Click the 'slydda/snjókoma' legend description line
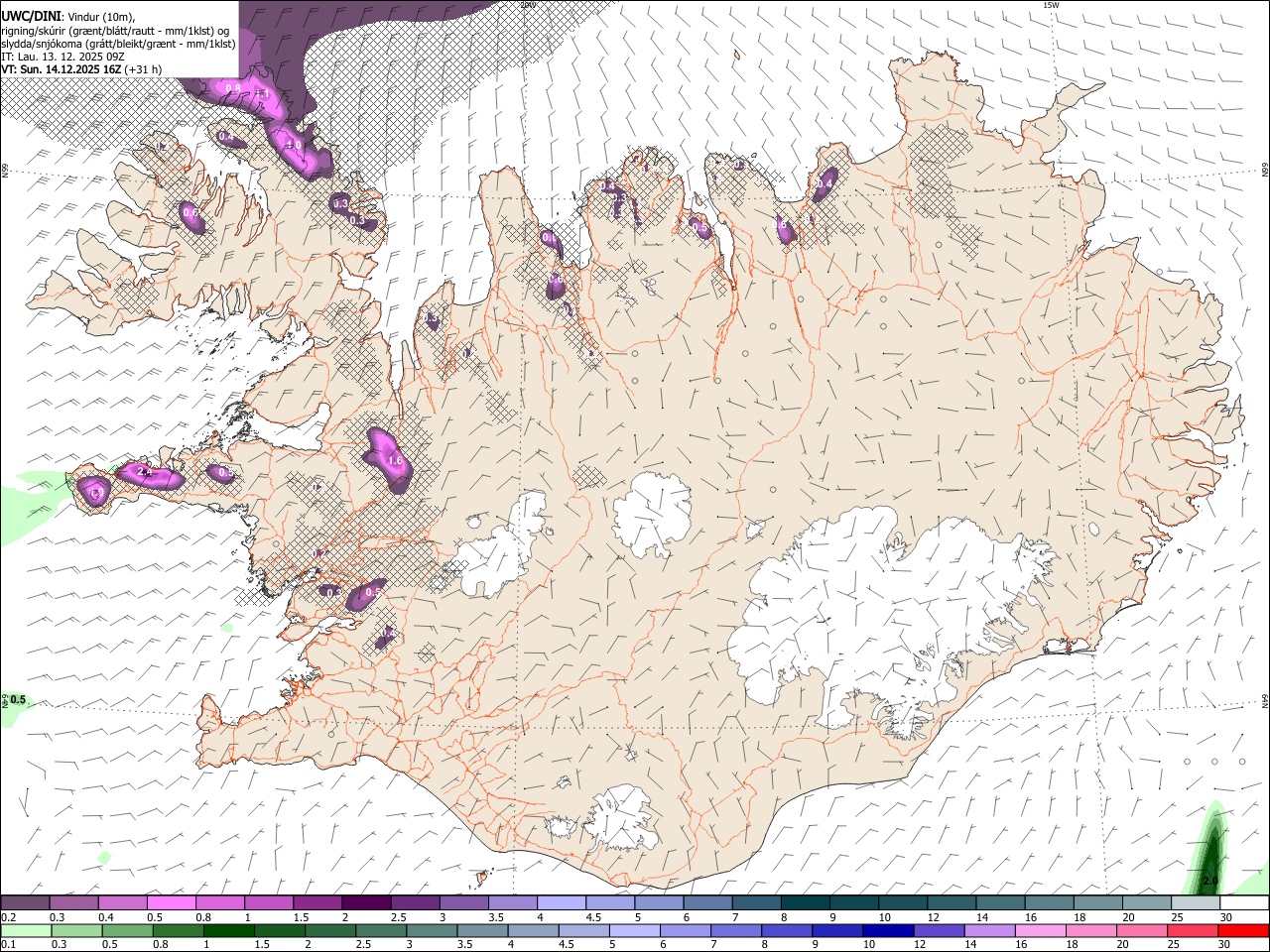Screen dimensions: 1270x952 tap(118, 44)
